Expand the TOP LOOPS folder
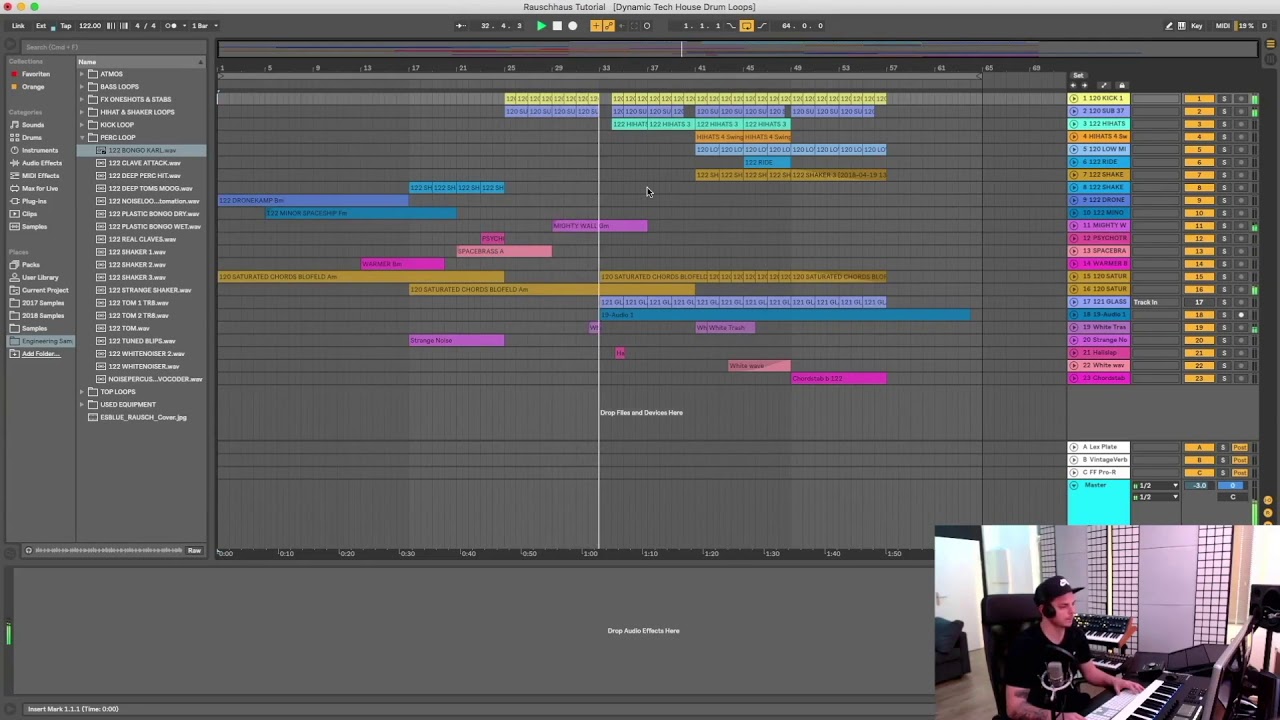1280x720 pixels. click(x=82, y=392)
